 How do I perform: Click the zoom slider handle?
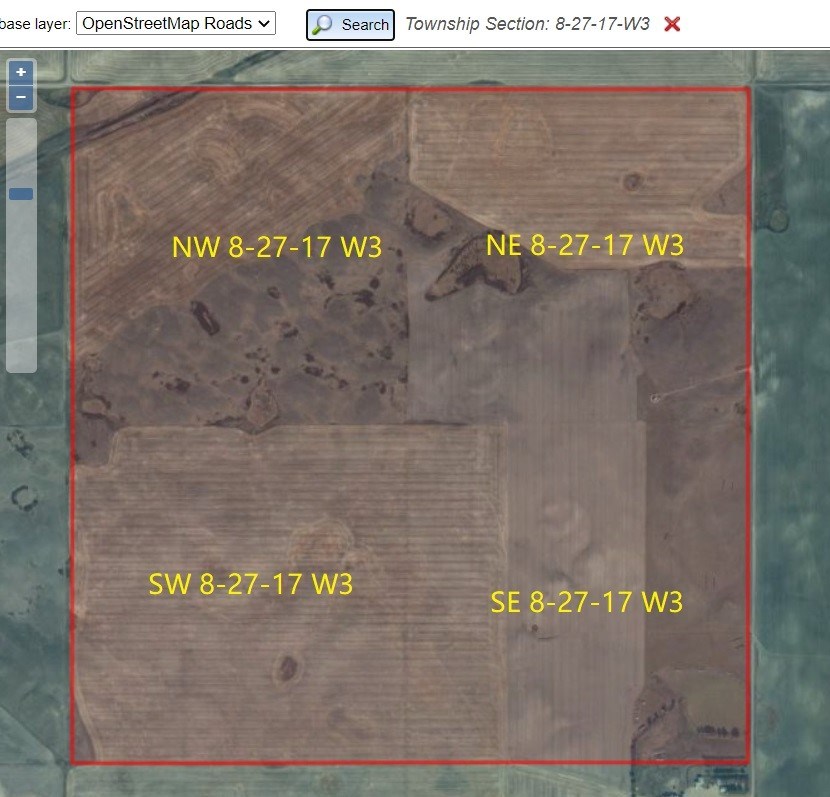[x=21, y=194]
